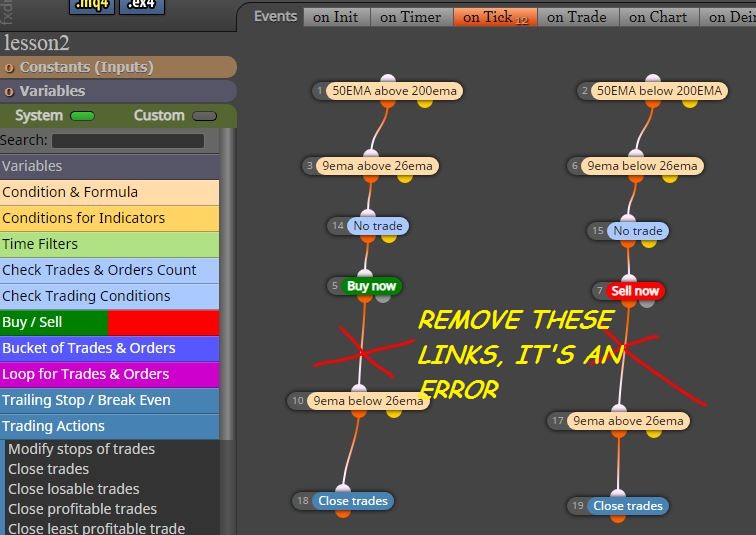Screen dimensions: 756x535
Task: Click top input connector of block 1
Action: 388,79
